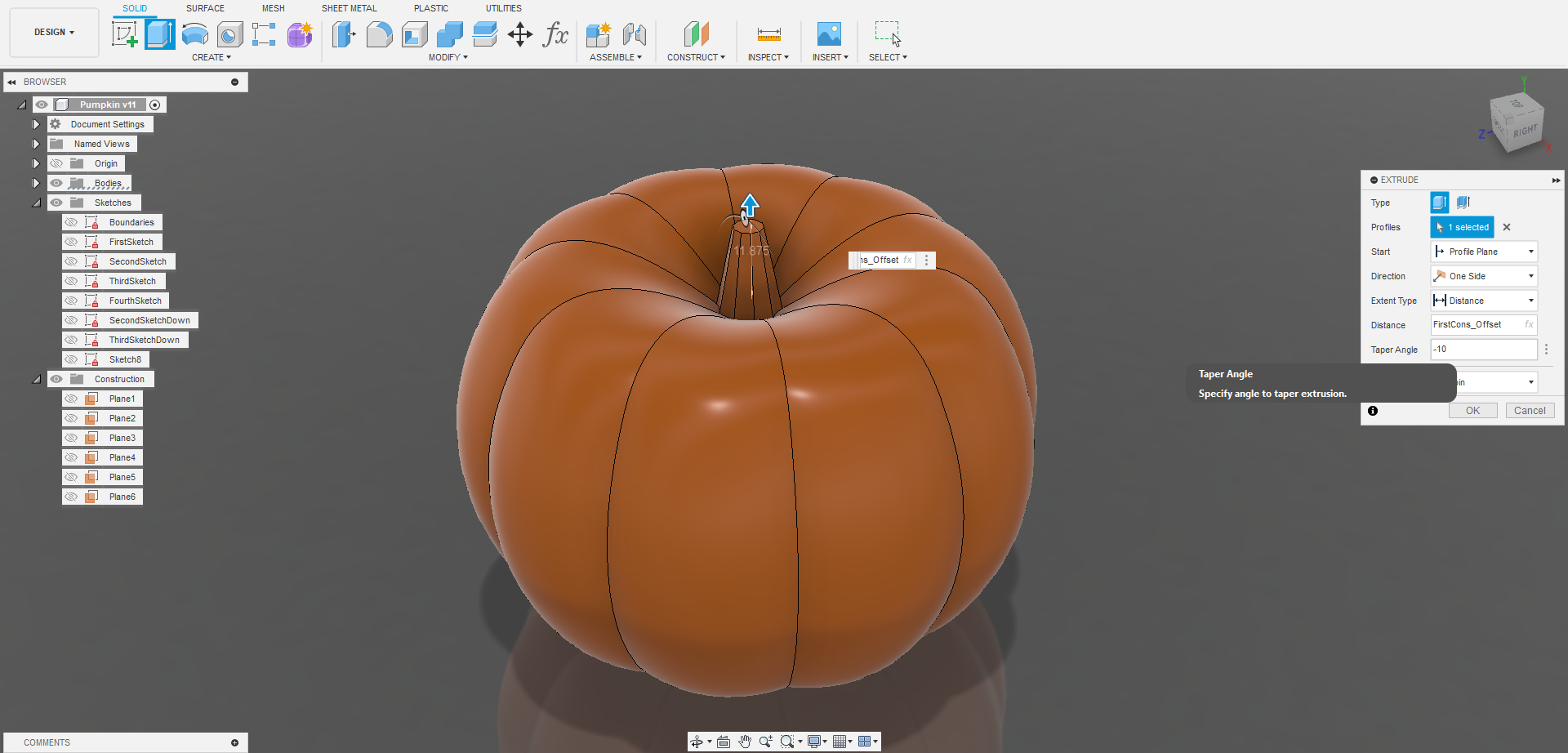1568x753 pixels.
Task: Select the Create Sketch tool
Action: (x=125, y=34)
